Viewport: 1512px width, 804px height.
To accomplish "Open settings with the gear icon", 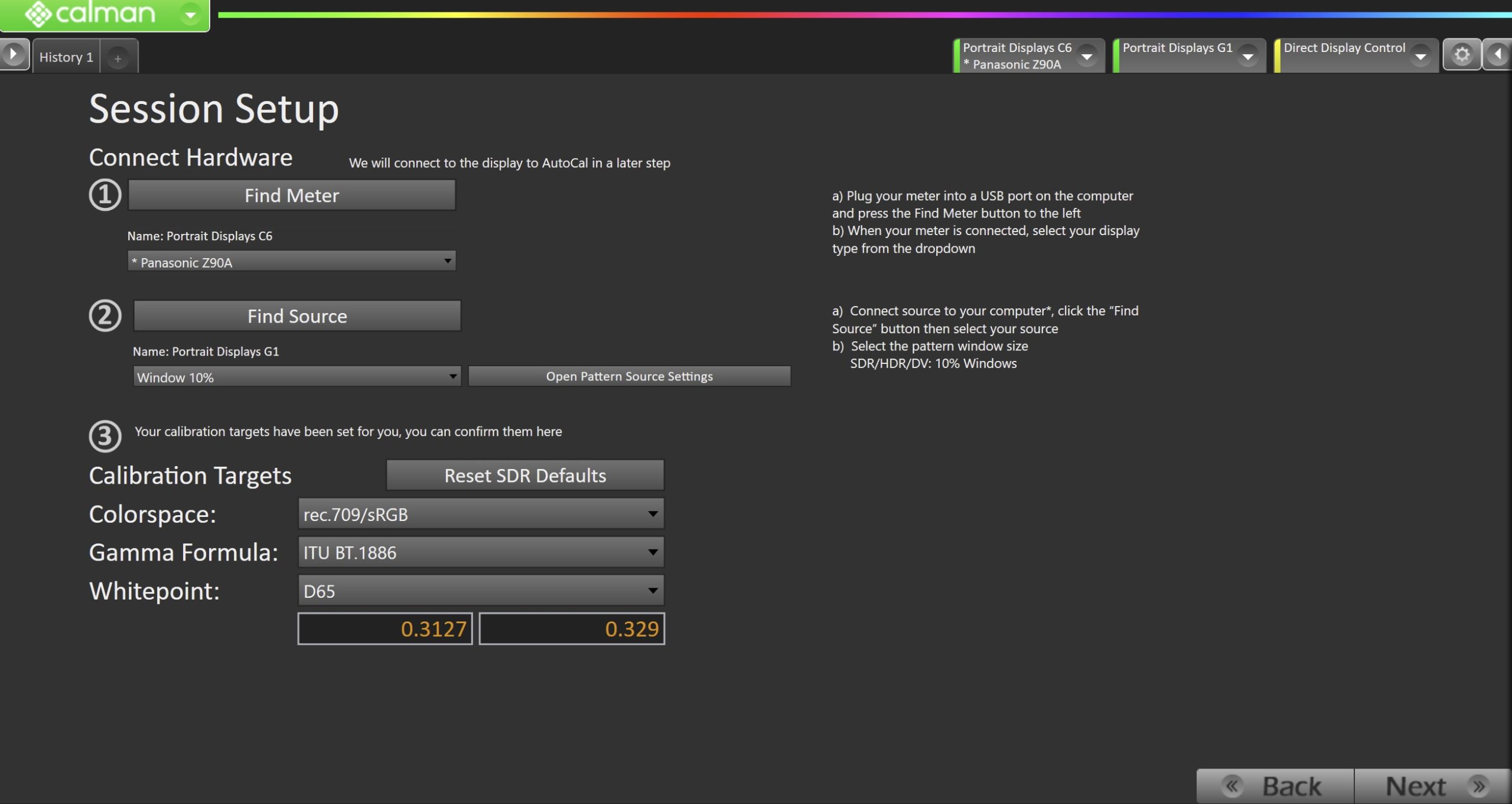I will (x=1462, y=54).
